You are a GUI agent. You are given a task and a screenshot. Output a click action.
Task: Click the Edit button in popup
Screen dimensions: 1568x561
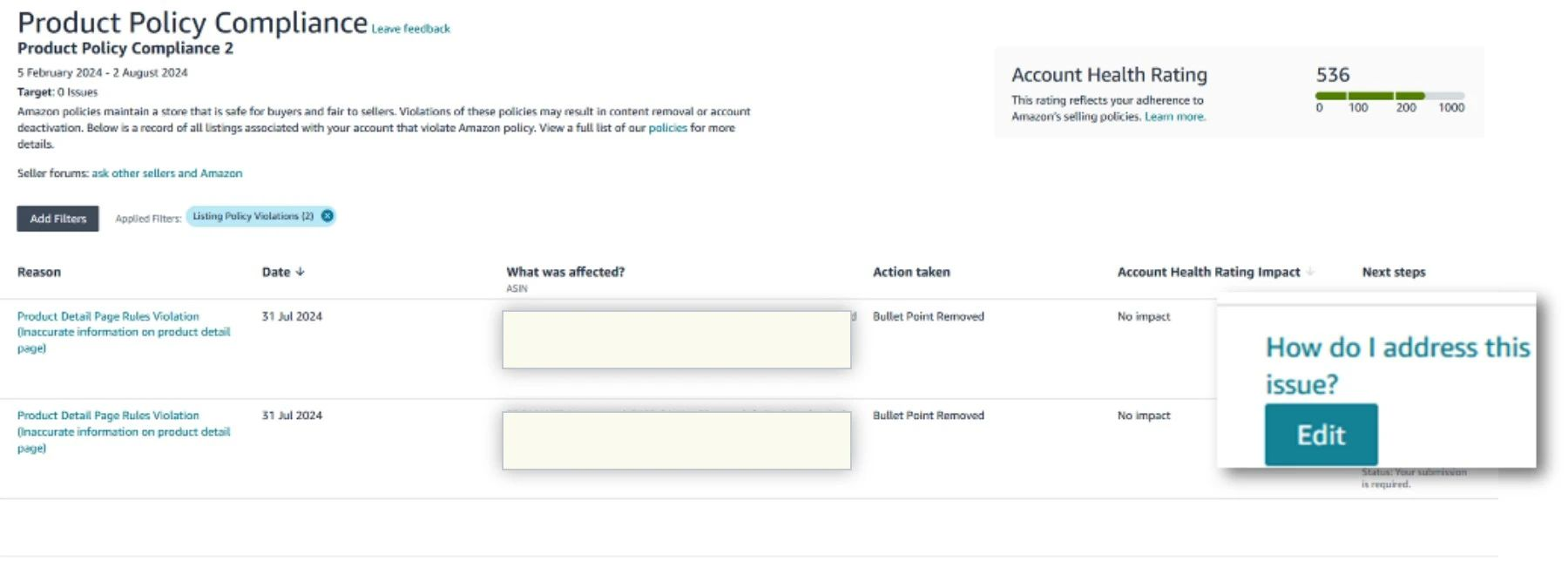1321,435
